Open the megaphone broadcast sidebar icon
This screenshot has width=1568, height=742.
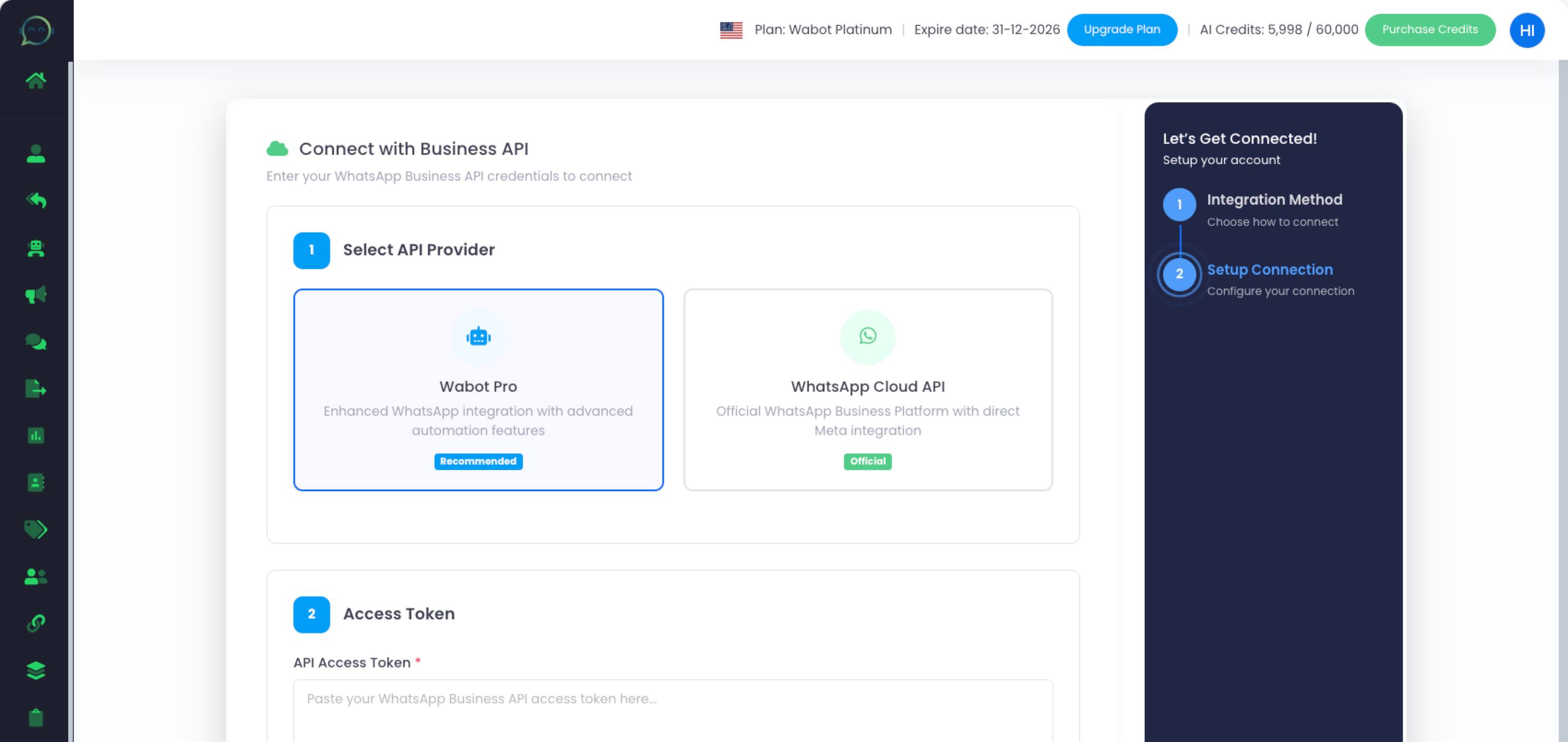[36, 295]
